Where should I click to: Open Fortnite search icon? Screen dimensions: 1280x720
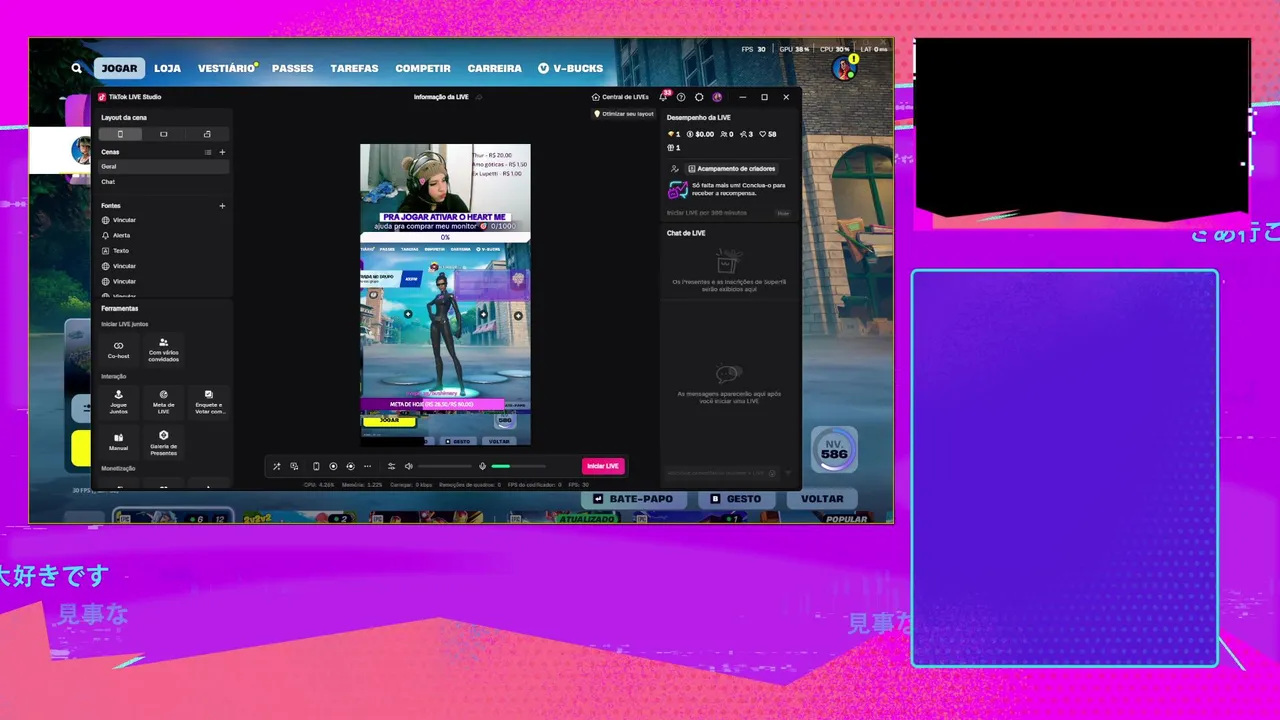click(77, 68)
